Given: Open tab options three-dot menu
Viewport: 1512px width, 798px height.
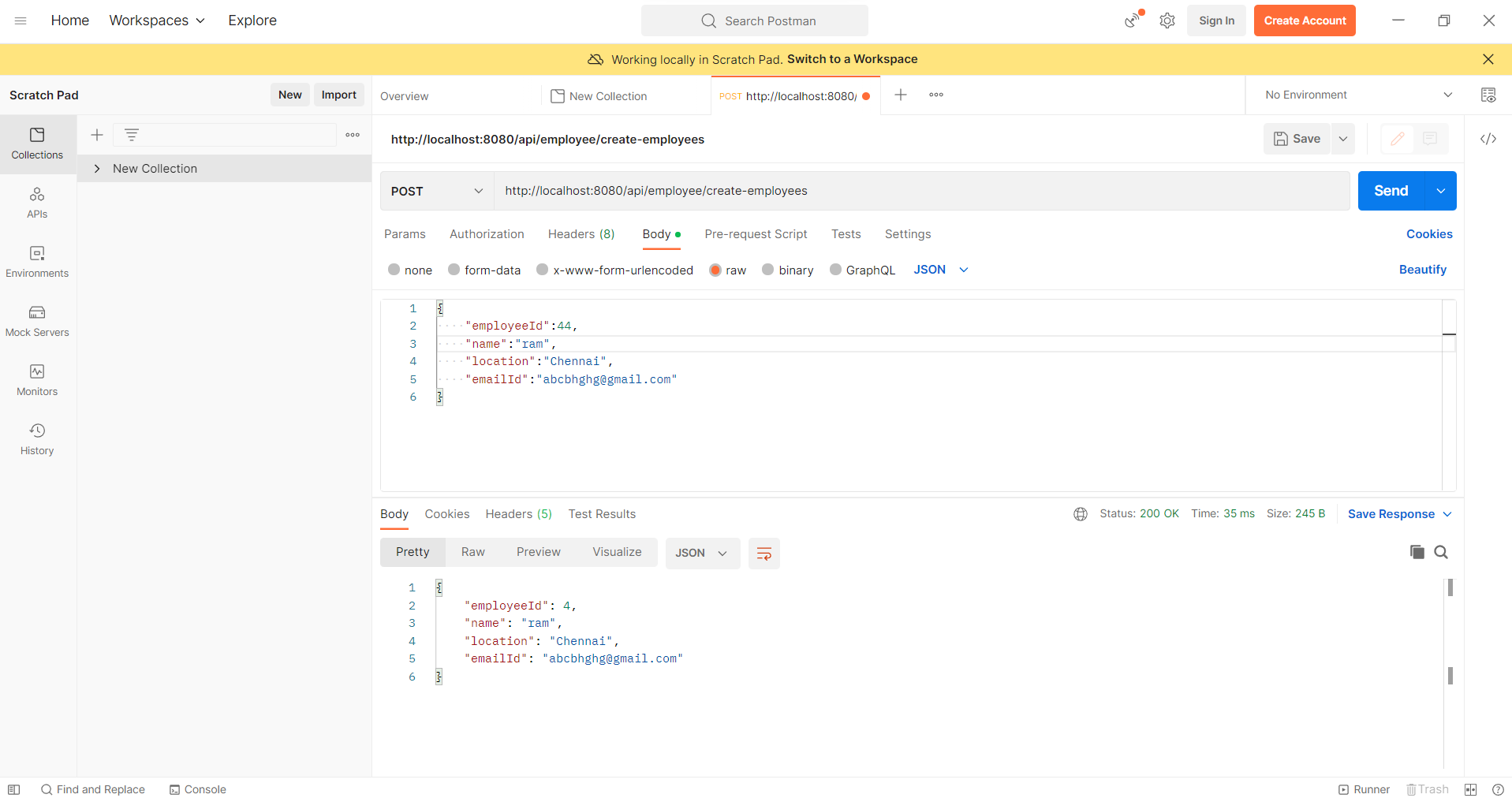Looking at the screenshot, I should click(936, 95).
